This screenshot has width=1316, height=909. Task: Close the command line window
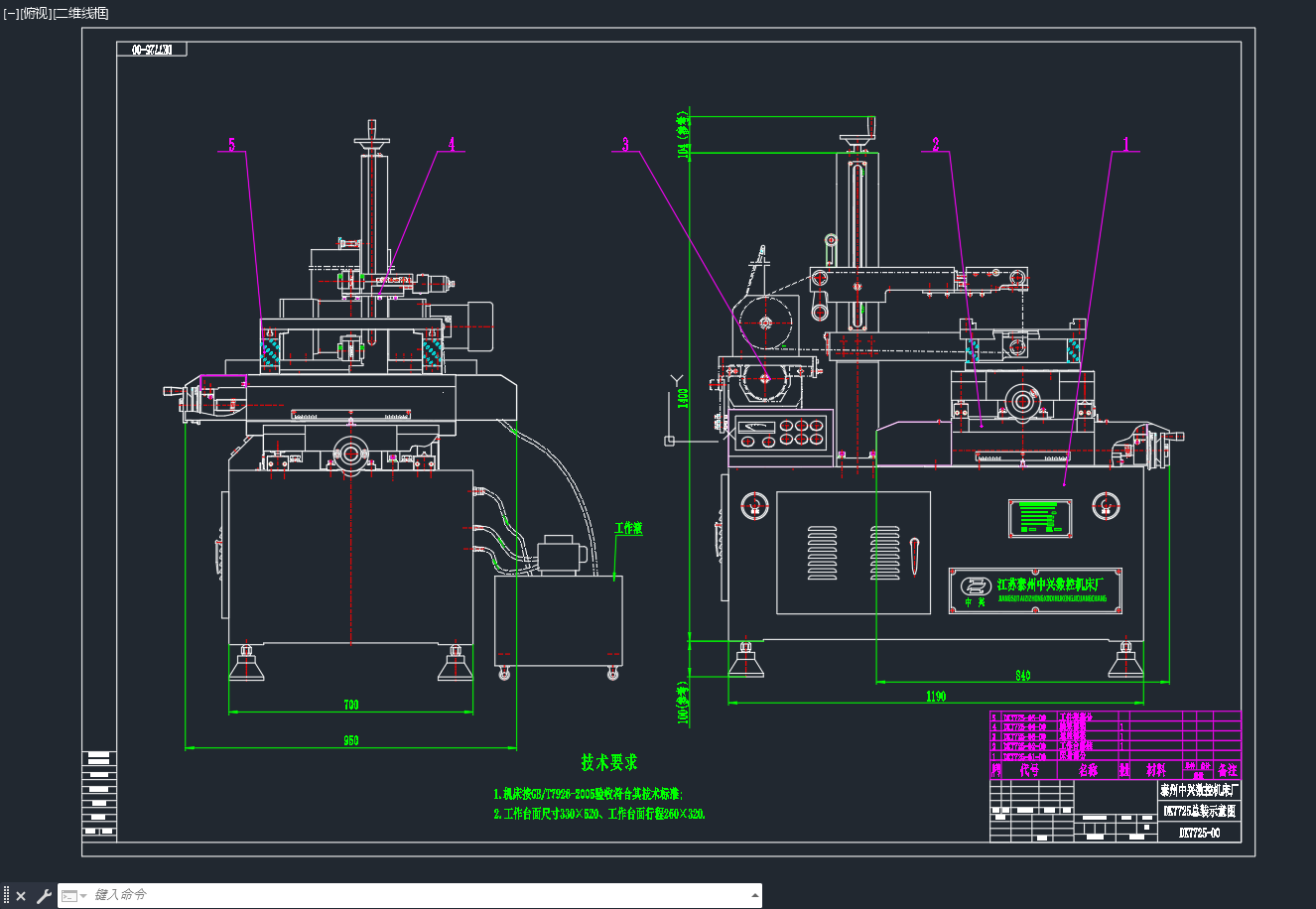[21, 896]
